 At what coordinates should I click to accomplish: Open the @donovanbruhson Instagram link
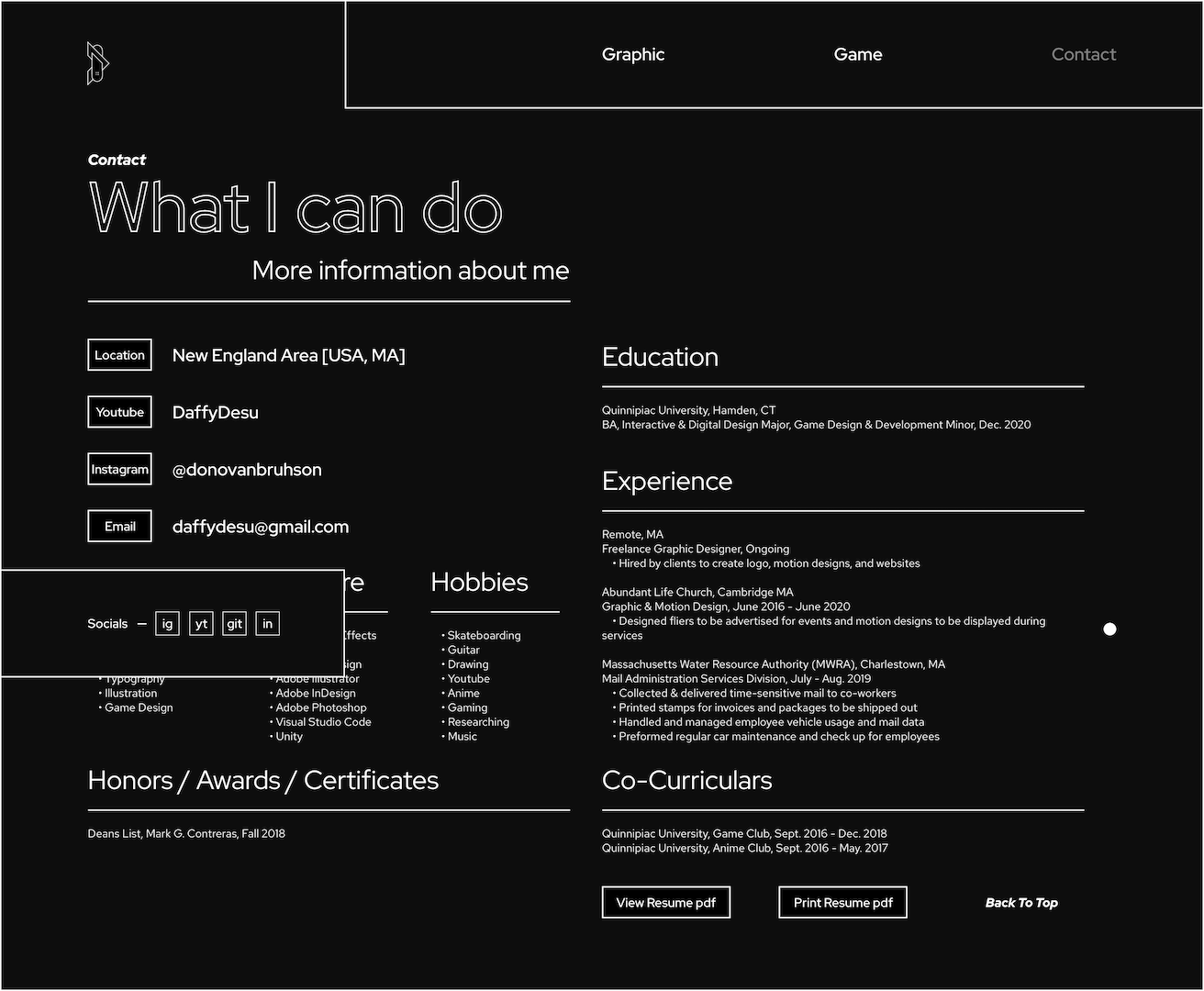247,470
